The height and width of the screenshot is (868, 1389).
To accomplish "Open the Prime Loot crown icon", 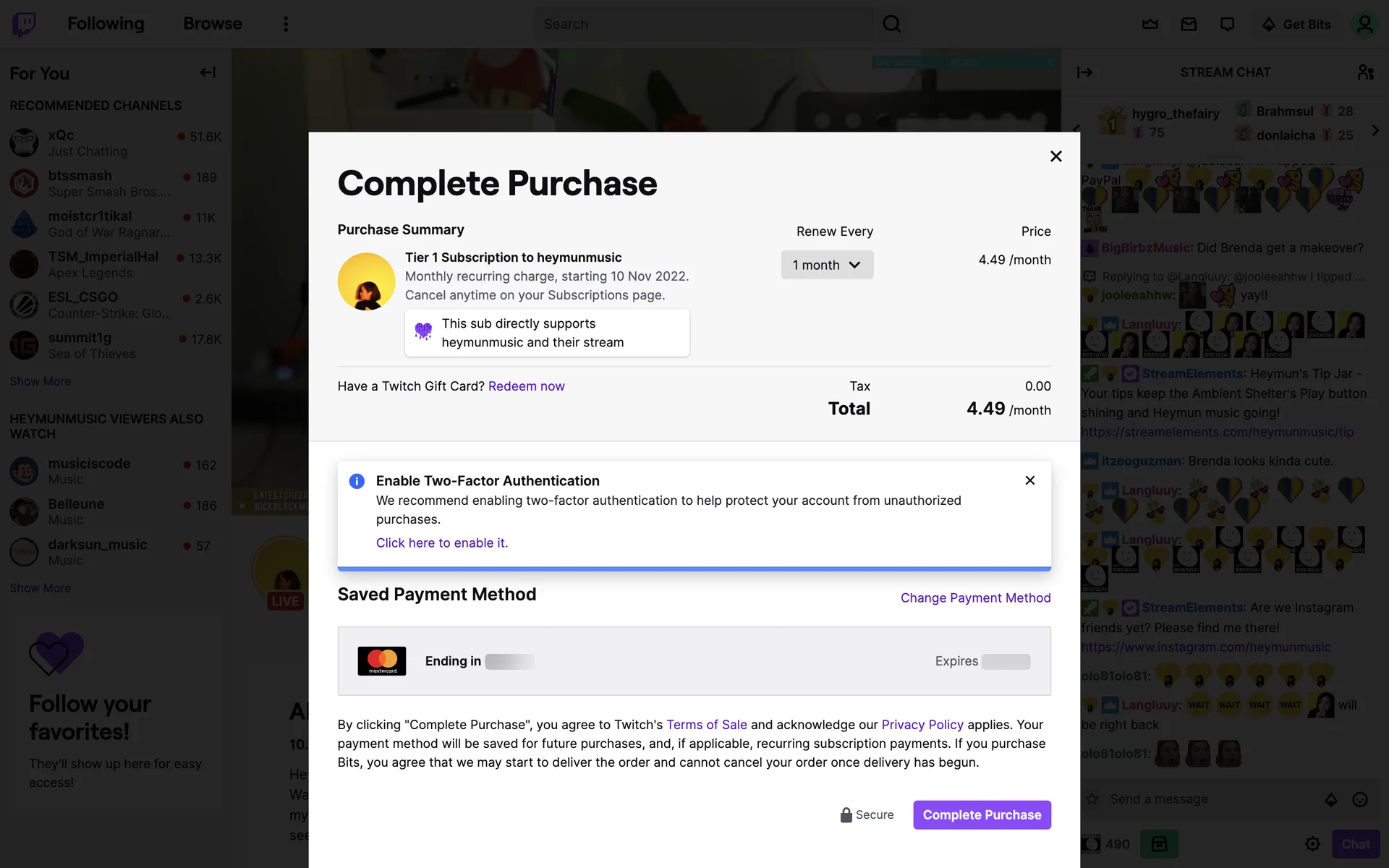I will 1150,25.
